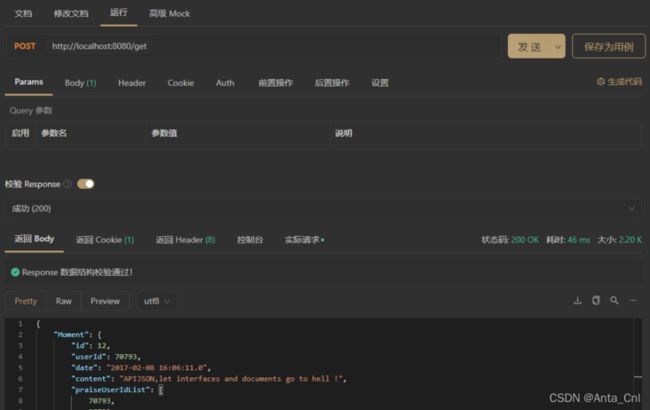Open the 高级 Mock tab
Image resolution: width=650 pixels, height=410 pixels.
point(170,14)
